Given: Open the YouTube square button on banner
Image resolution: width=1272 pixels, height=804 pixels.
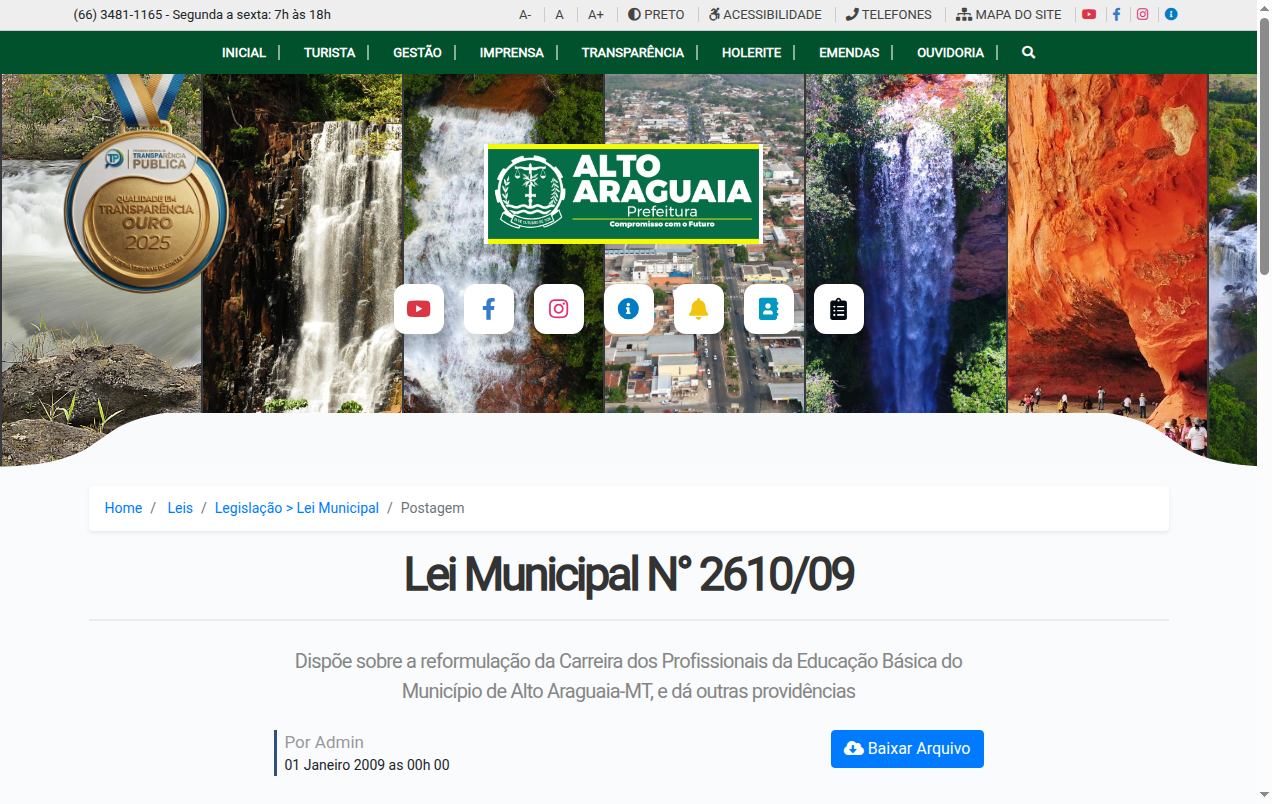Looking at the screenshot, I should point(419,309).
